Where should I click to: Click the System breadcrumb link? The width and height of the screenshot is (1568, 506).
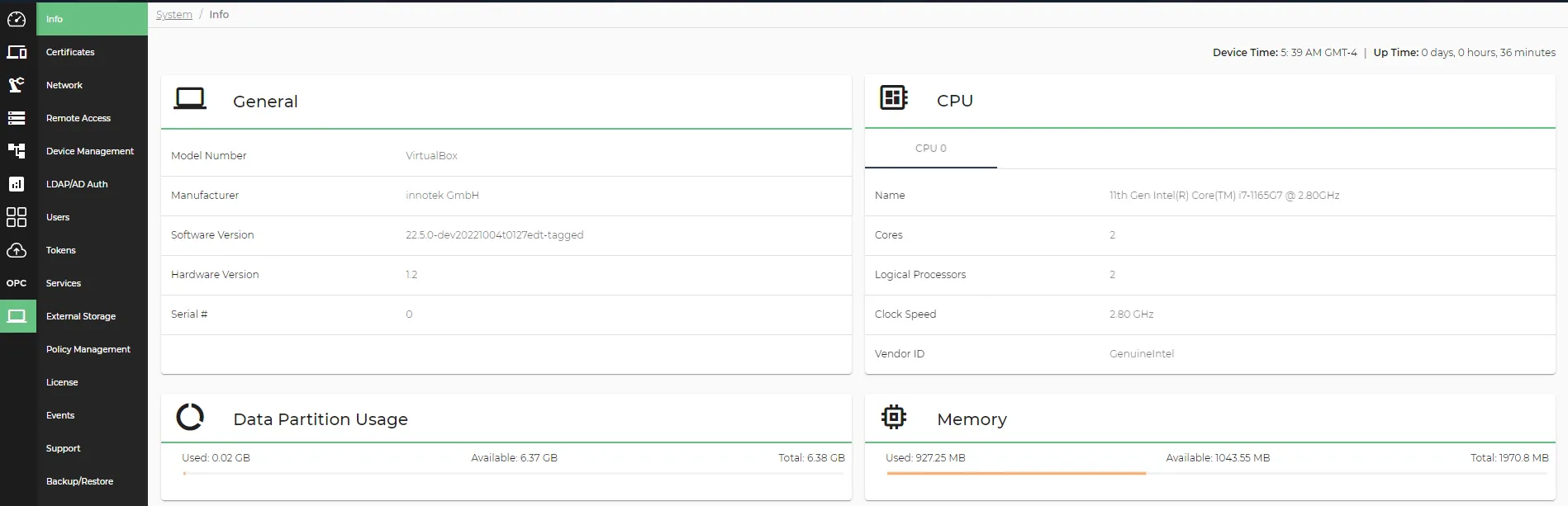pyautogui.click(x=174, y=15)
